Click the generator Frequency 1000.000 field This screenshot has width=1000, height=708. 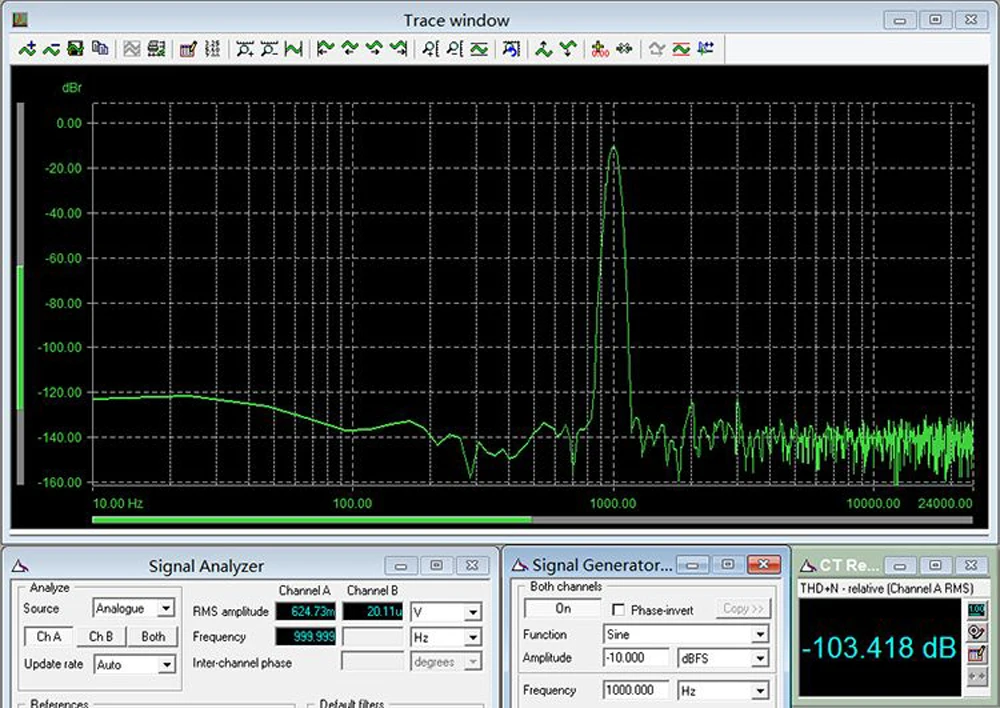tap(636, 690)
